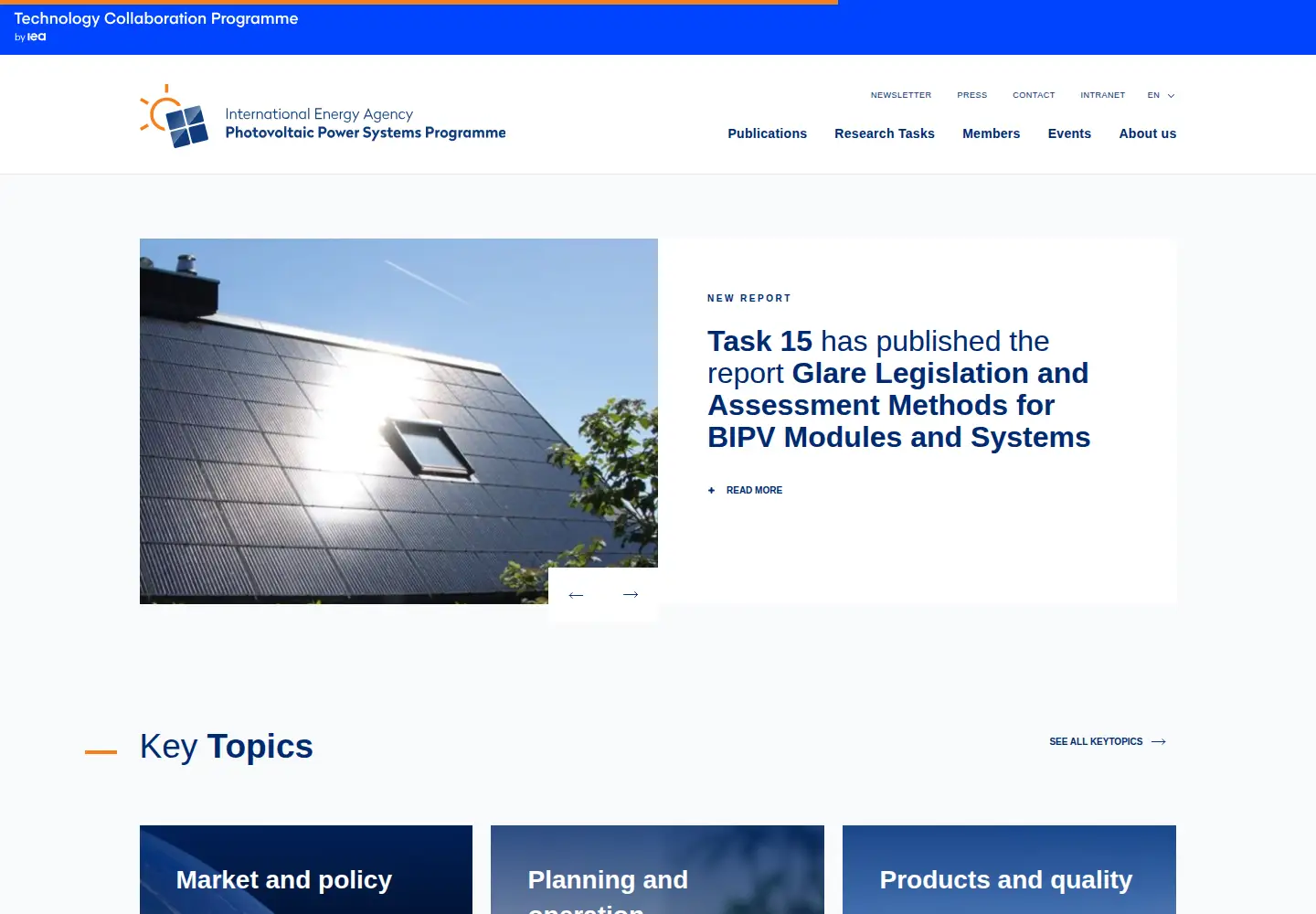Go to the Contact page
Image resolution: width=1316 pixels, height=914 pixels.
pos(1034,95)
